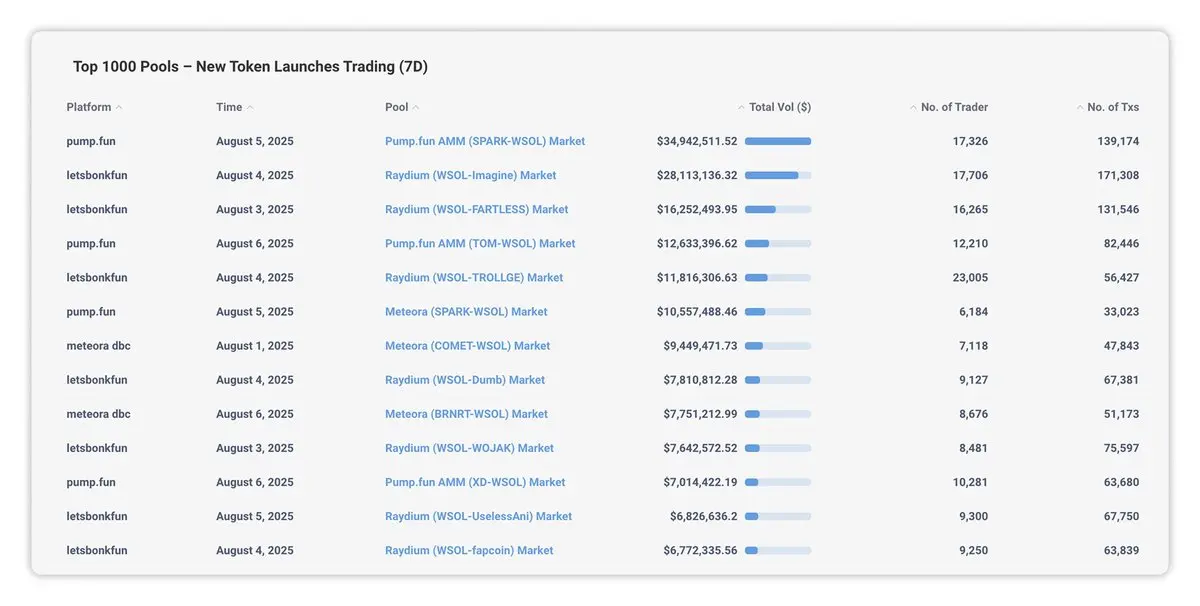Sort by No. of Txs column
Viewport: 1200px width, 606px height.
1107,107
